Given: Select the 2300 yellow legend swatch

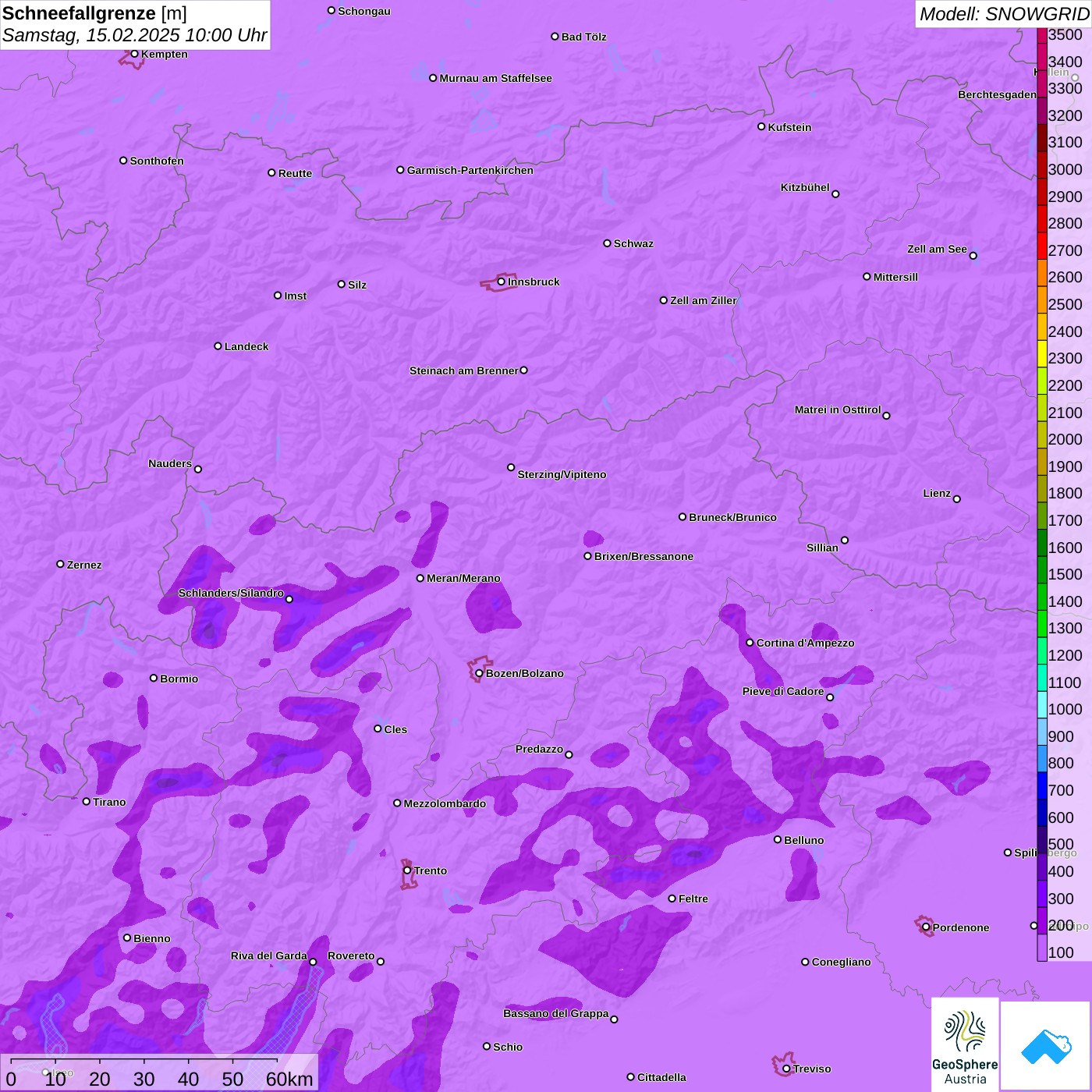Looking at the screenshot, I should click(1042, 353).
